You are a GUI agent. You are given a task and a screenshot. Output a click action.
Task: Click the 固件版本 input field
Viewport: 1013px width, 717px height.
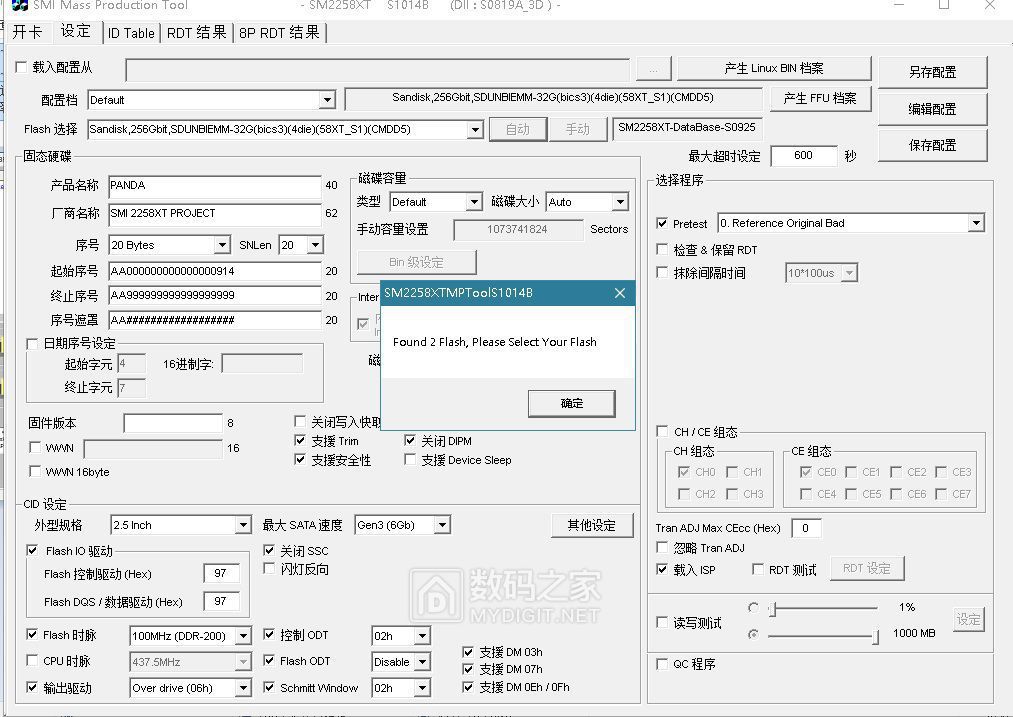(x=173, y=423)
